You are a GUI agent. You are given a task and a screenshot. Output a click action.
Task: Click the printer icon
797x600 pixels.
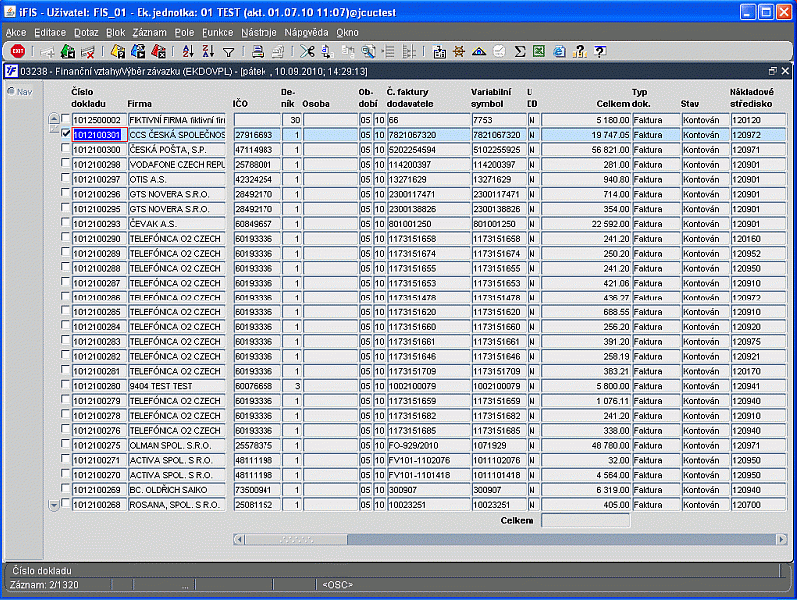pyautogui.click(x=258, y=51)
